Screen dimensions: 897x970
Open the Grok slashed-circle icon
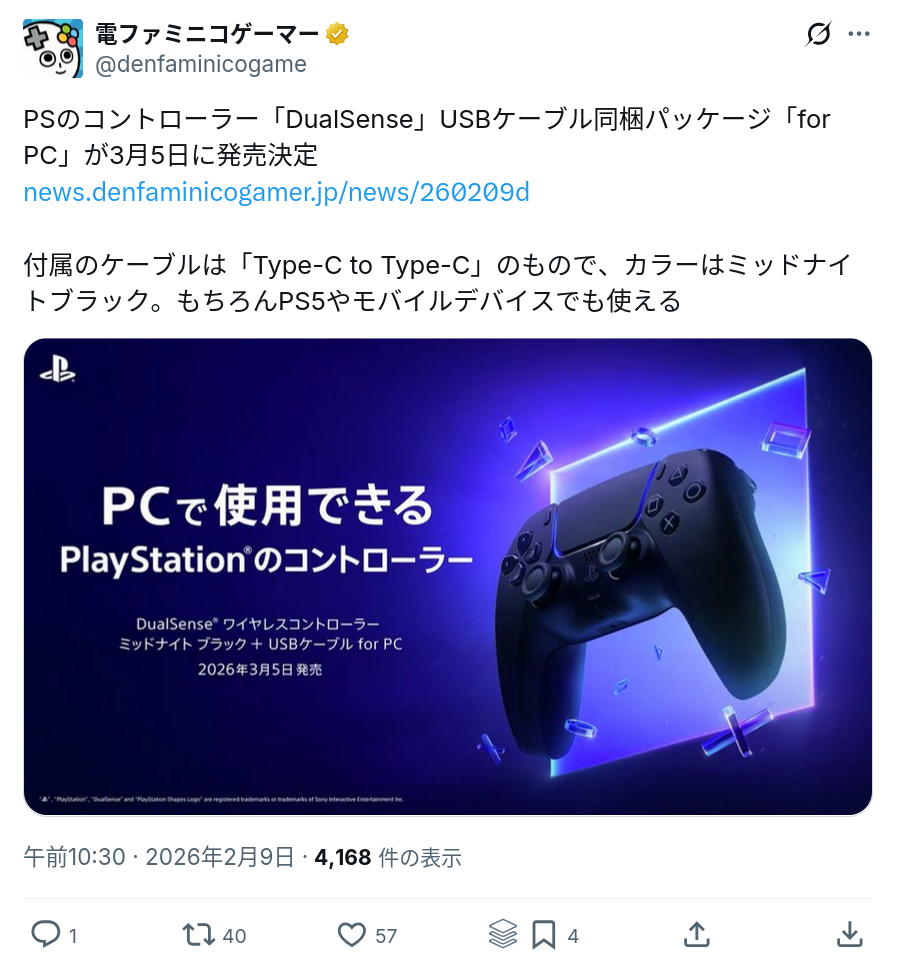pyautogui.click(x=818, y=34)
